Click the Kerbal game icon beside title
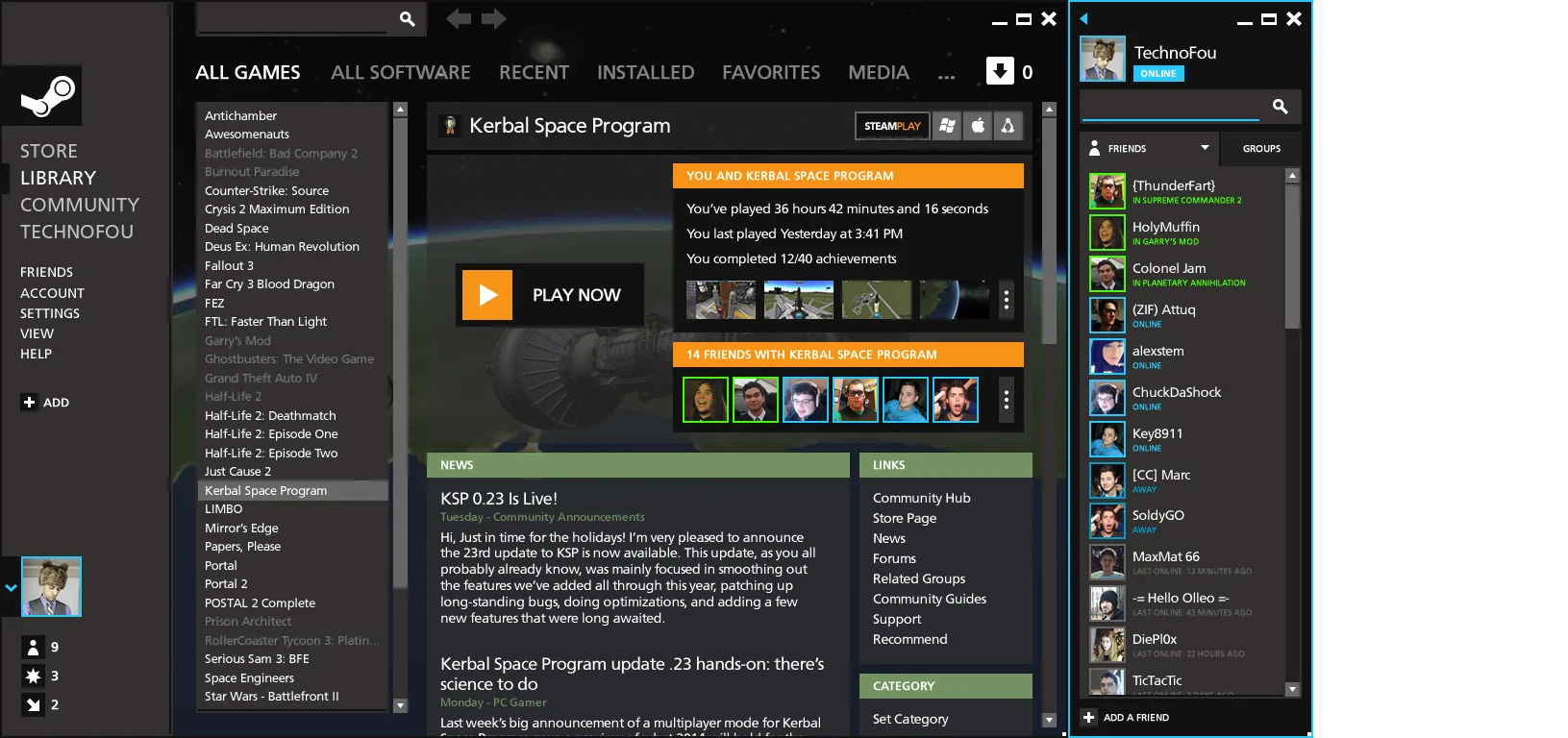This screenshot has width=1568, height=738. click(x=449, y=126)
